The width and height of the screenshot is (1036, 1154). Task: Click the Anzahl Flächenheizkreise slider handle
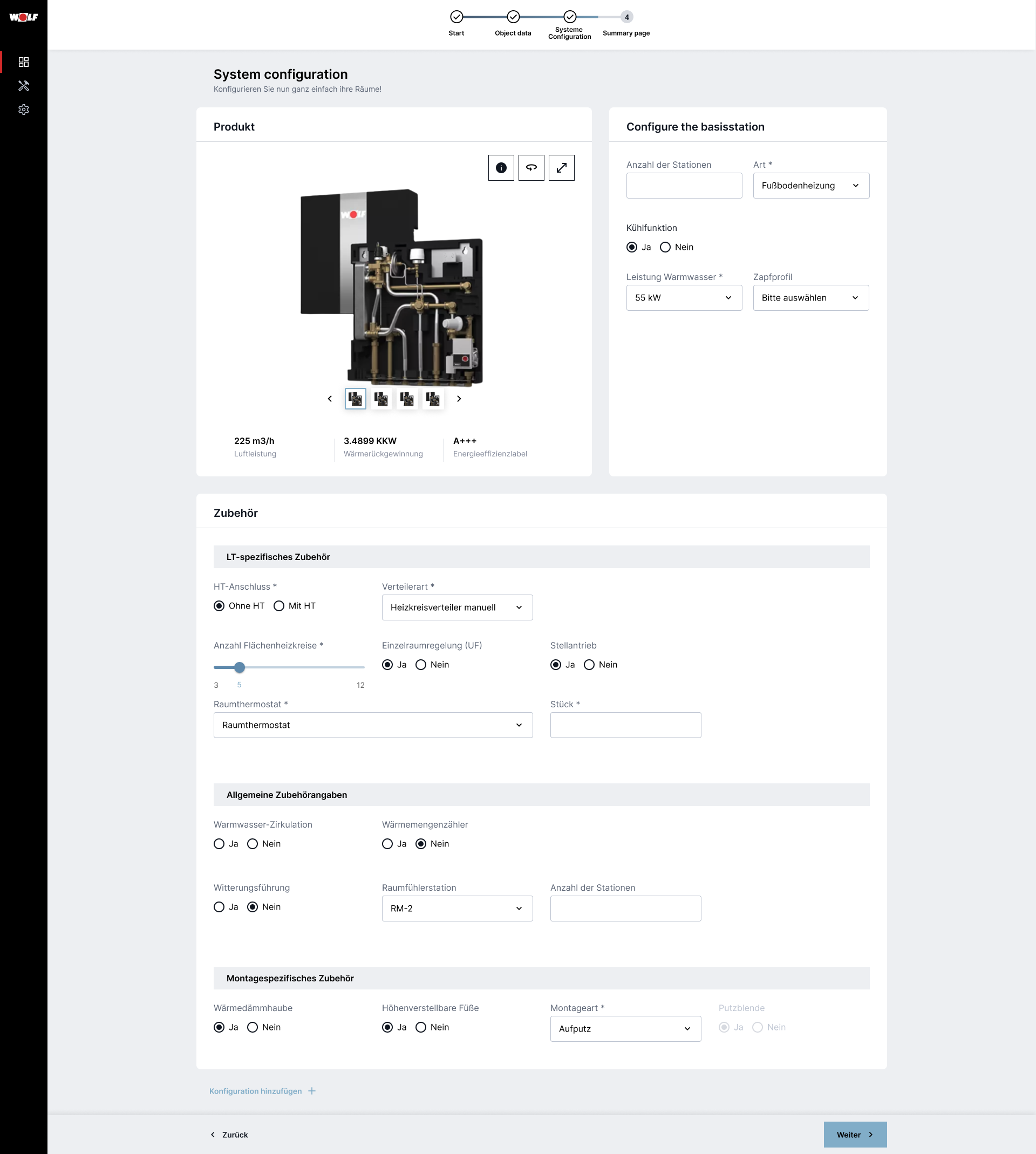pyautogui.click(x=240, y=667)
